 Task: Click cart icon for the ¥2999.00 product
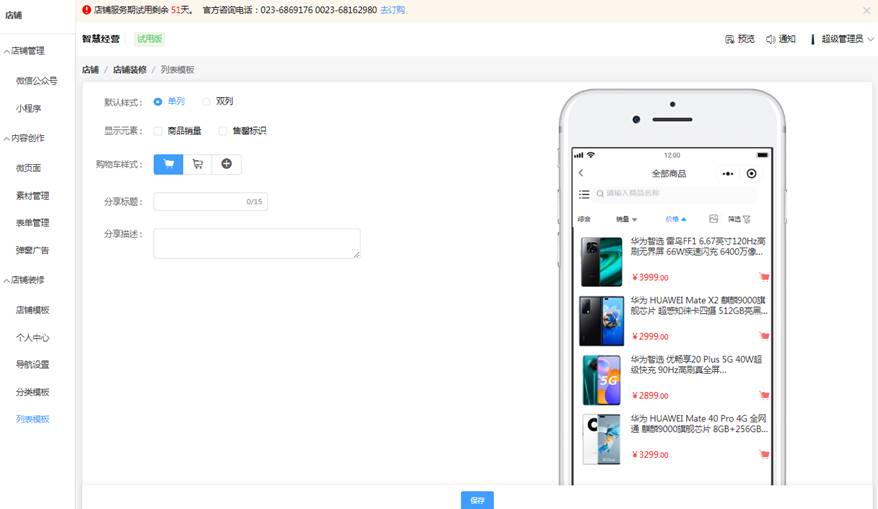[x=764, y=336]
